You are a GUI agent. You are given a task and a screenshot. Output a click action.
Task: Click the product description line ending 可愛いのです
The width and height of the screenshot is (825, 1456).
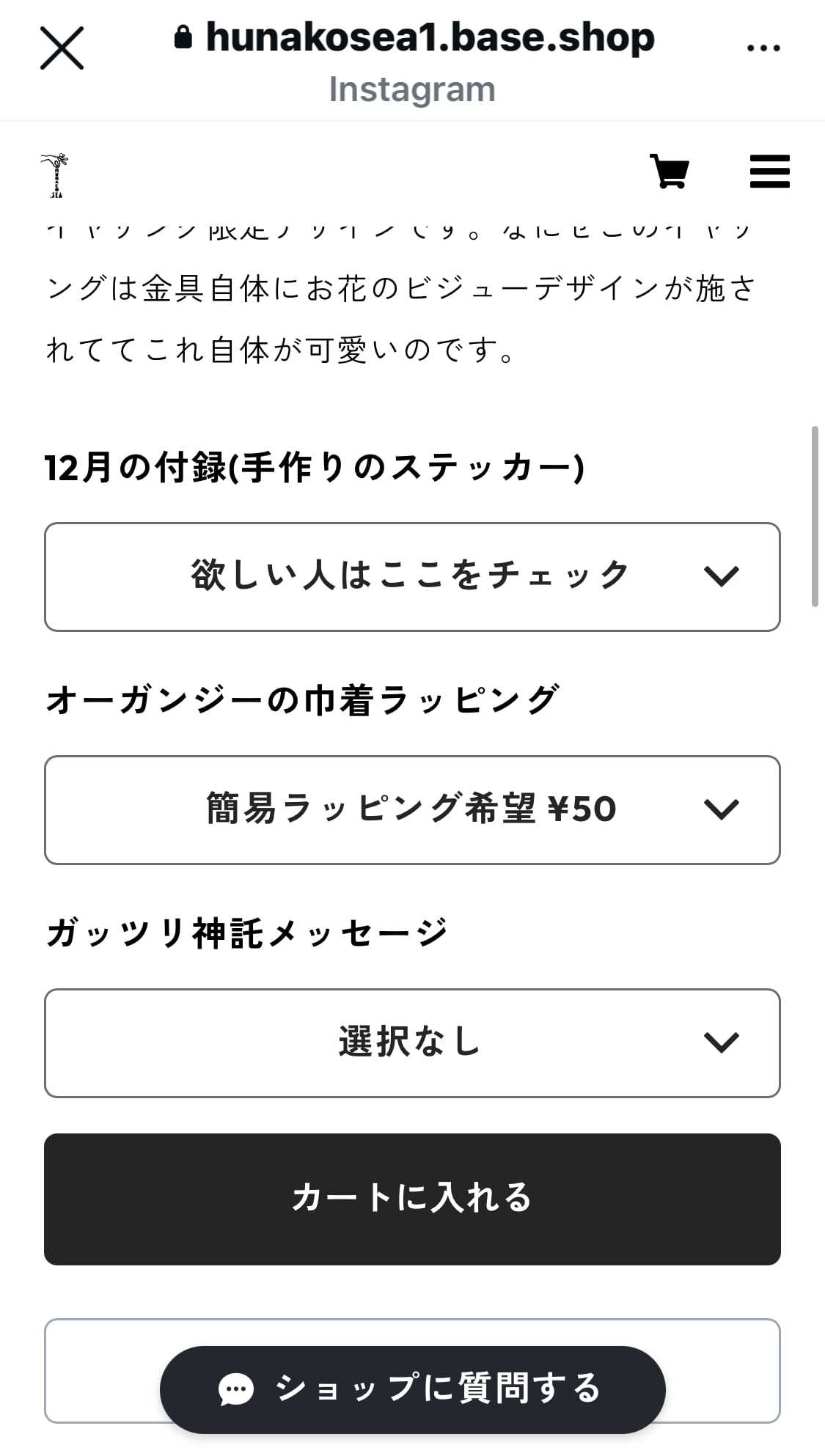[x=281, y=350]
